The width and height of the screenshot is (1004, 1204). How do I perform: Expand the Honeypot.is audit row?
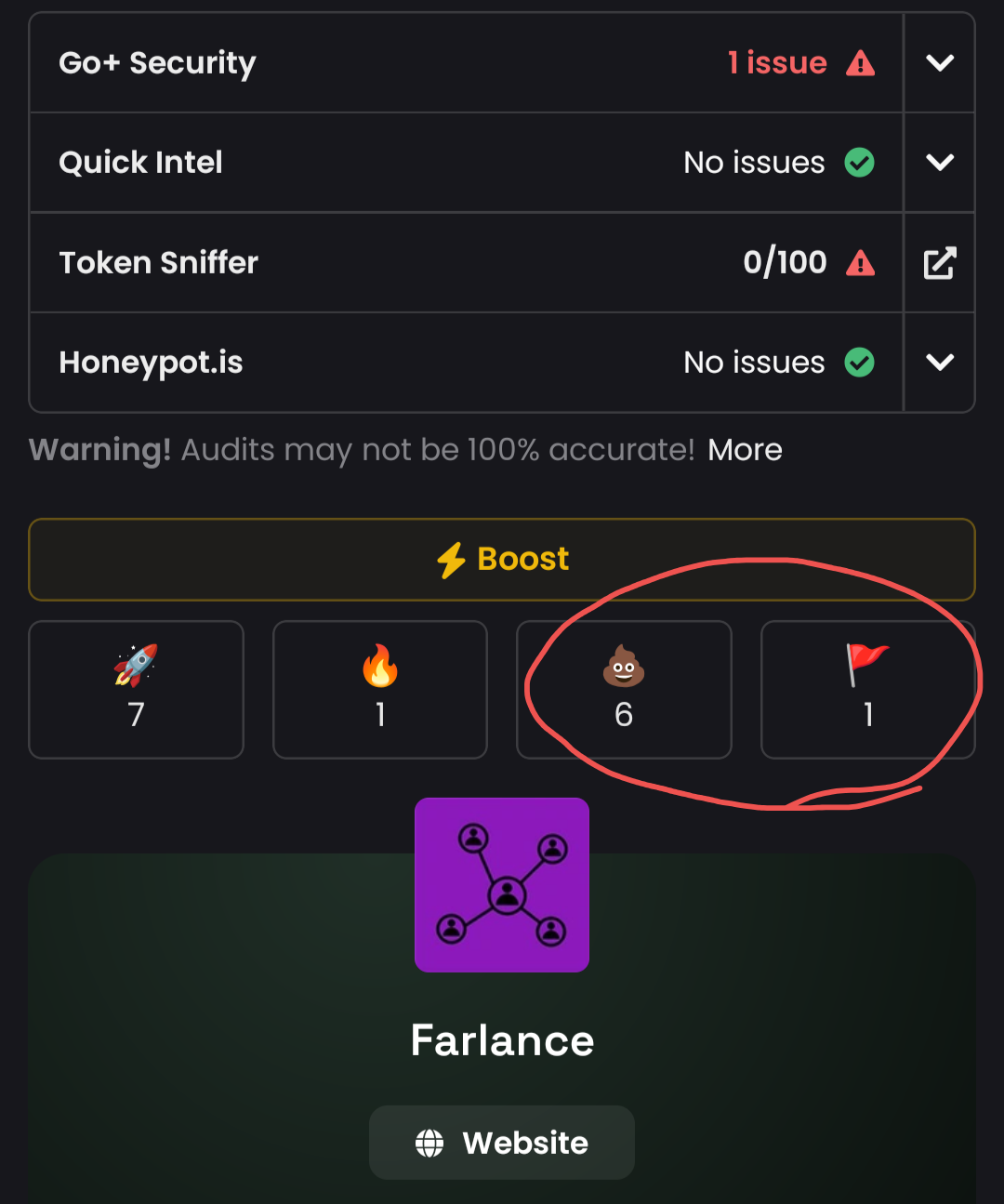939,363
